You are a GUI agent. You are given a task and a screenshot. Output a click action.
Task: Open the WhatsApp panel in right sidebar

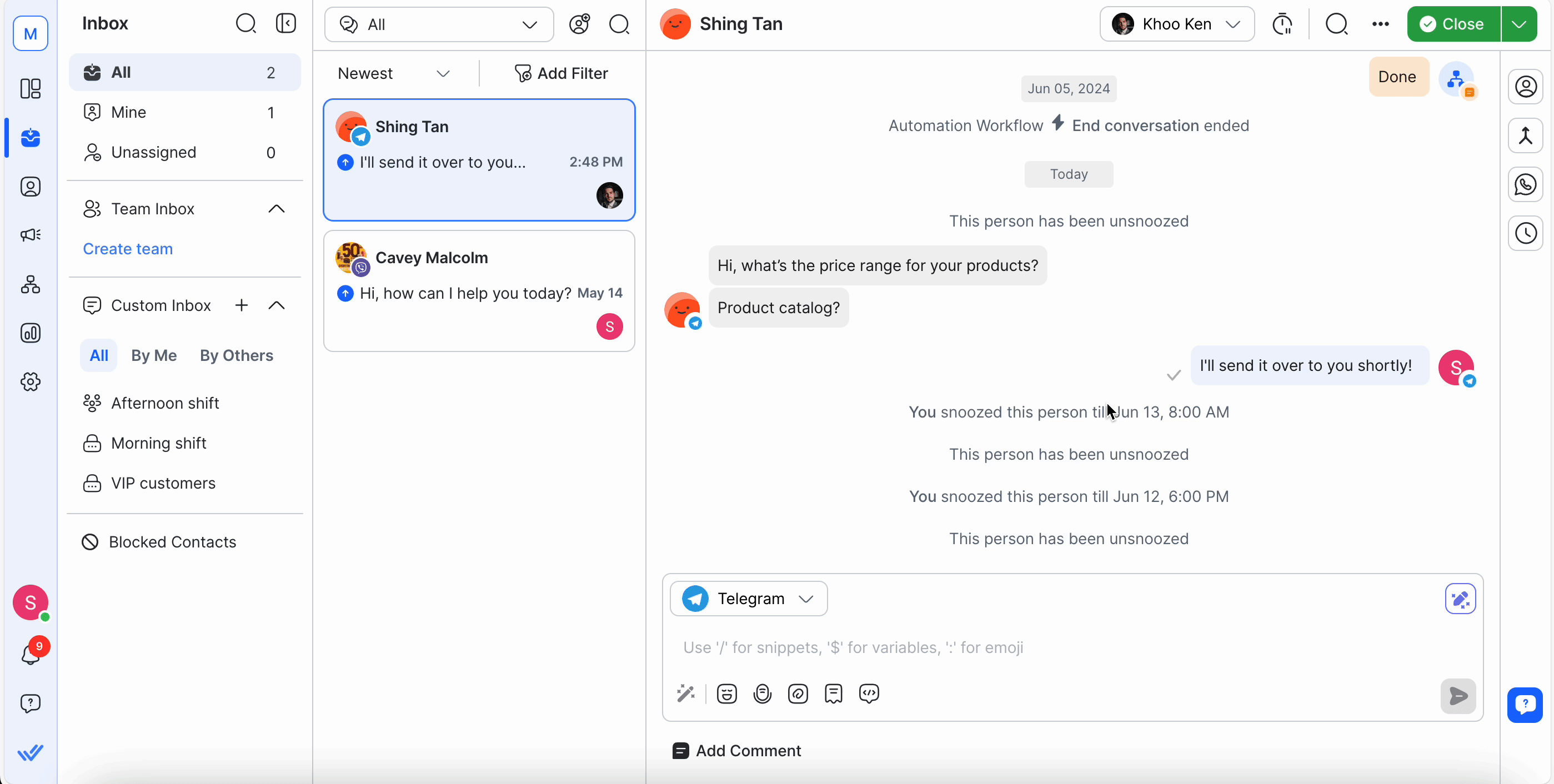click(1525, 184)
